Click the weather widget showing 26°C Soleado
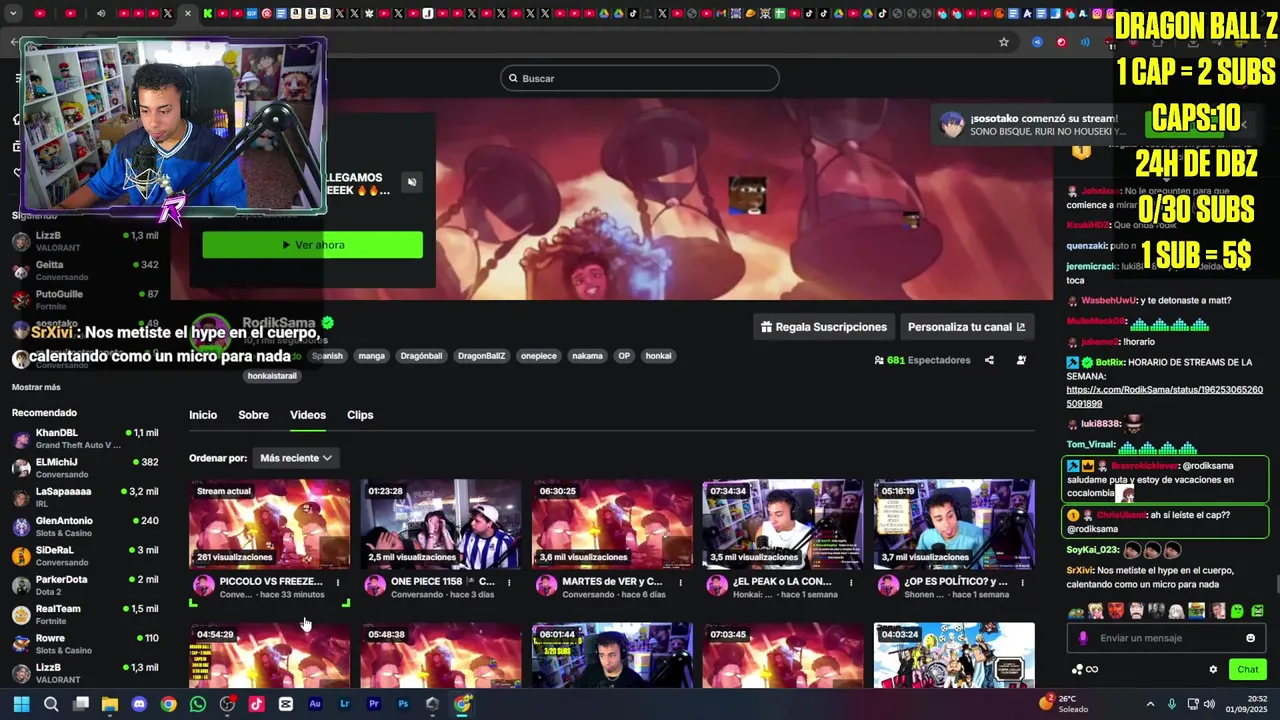This screenshot has height=720, width=1280. point(1064,704)
